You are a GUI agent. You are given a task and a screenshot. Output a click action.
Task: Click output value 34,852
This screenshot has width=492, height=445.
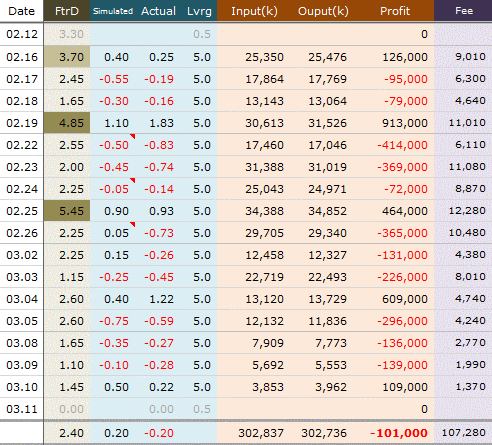tap(327, 211)
